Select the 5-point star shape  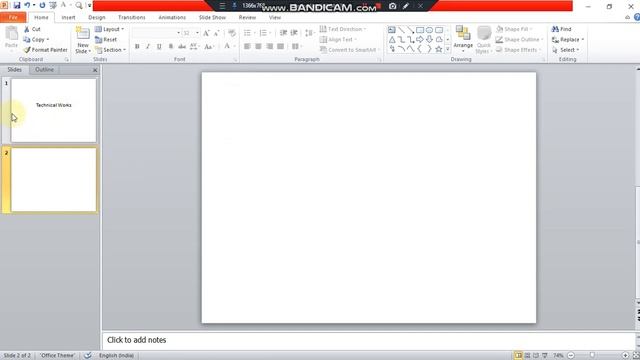(x=439, y=49)
